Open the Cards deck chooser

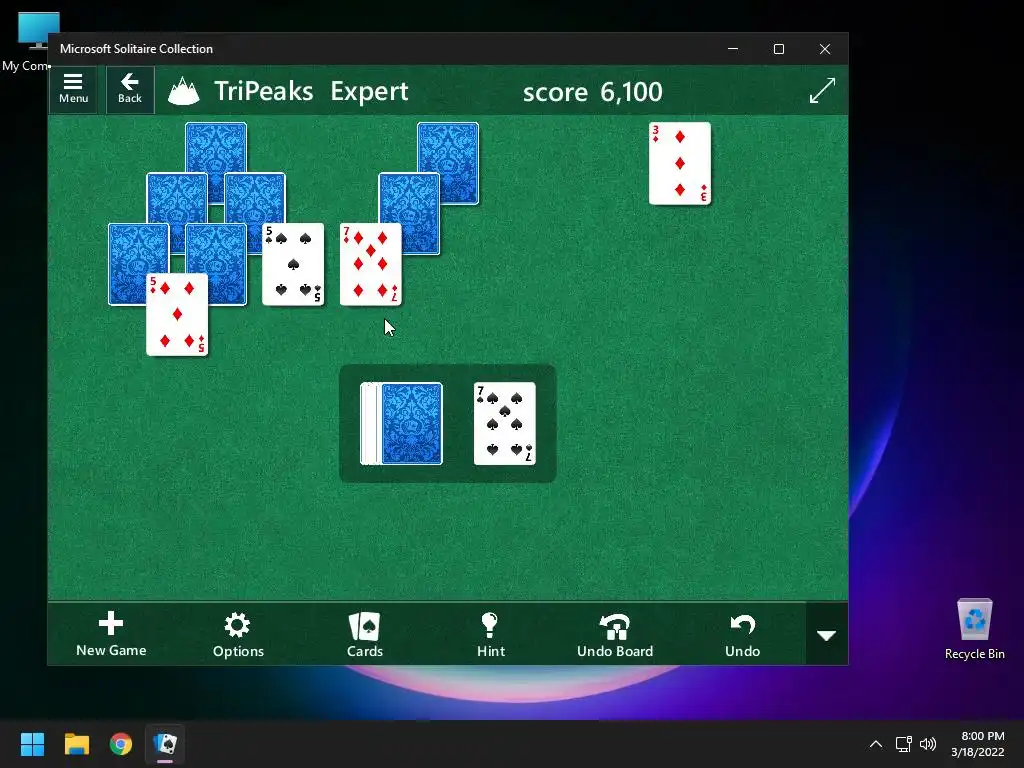364,633
